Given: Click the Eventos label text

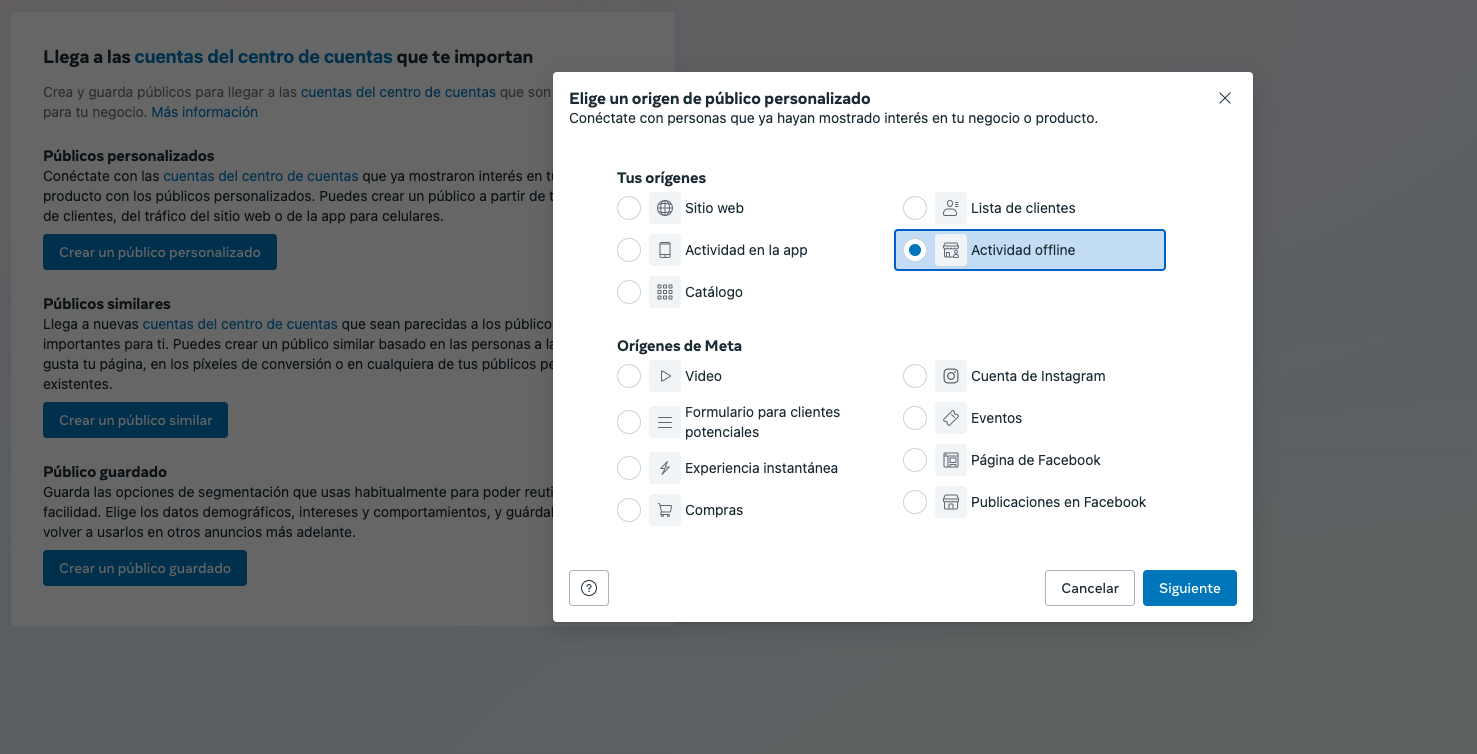Looking at the screenshot, I should tap(996, 418).
